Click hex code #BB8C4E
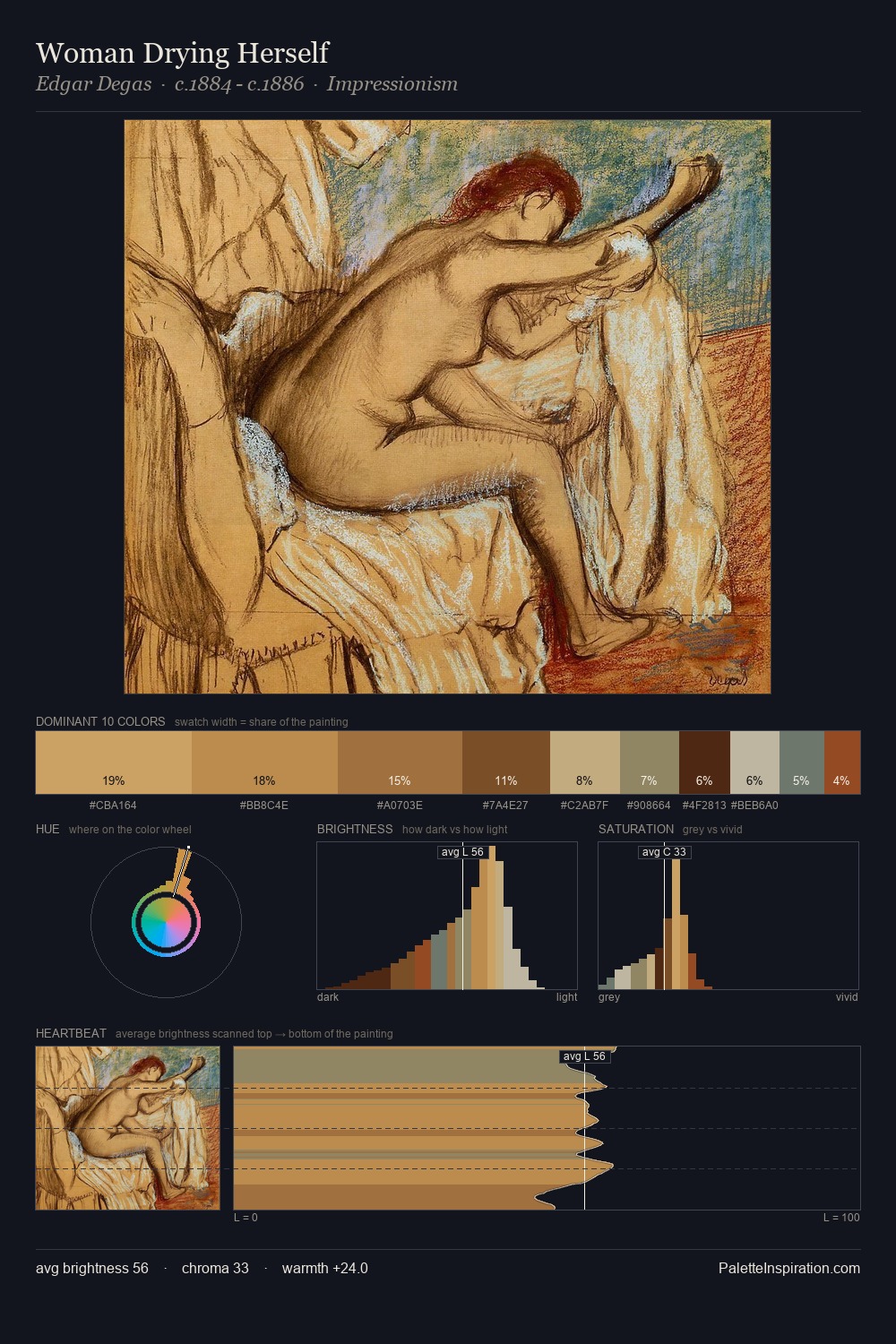 click(264, 806)
